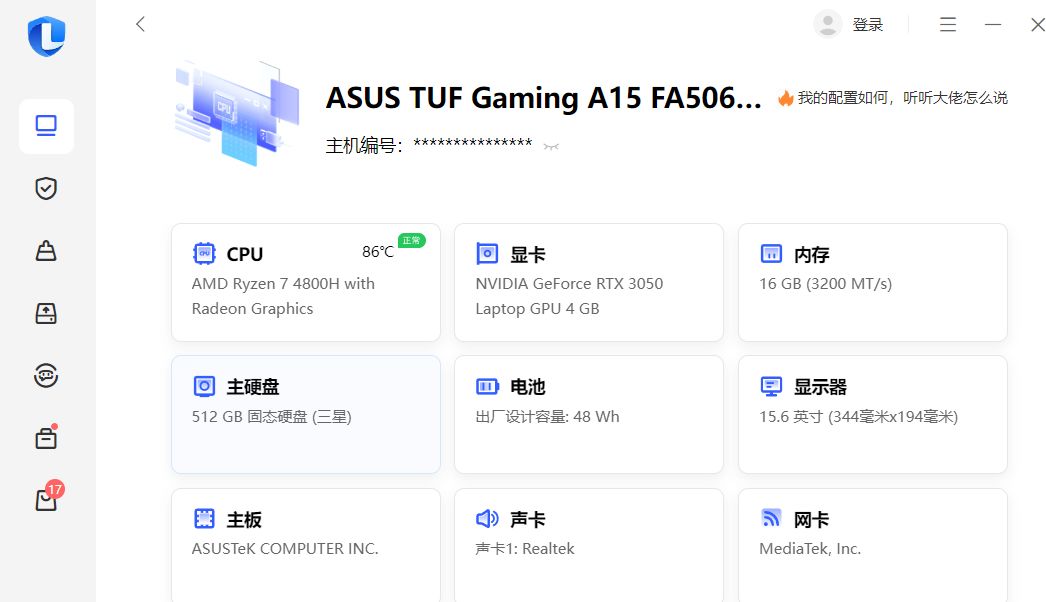
Task: Reveal hidden host serial number with eye icon
Action: click(x=551, y=146)
